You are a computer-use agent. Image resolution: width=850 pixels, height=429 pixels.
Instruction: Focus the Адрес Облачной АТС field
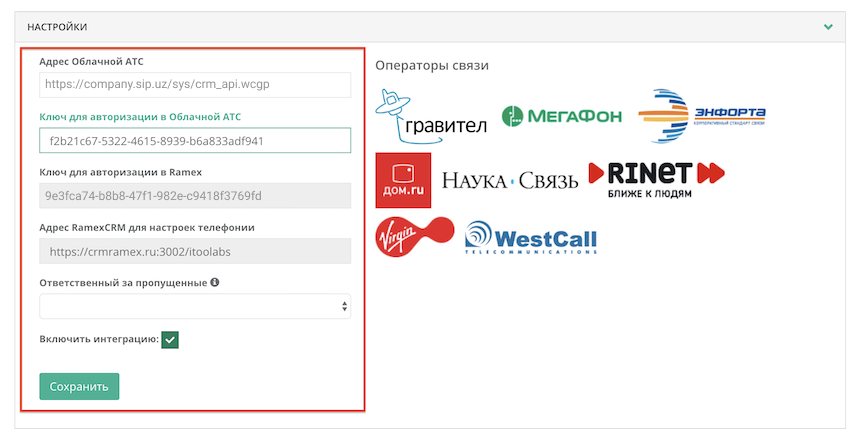(195, 85)
